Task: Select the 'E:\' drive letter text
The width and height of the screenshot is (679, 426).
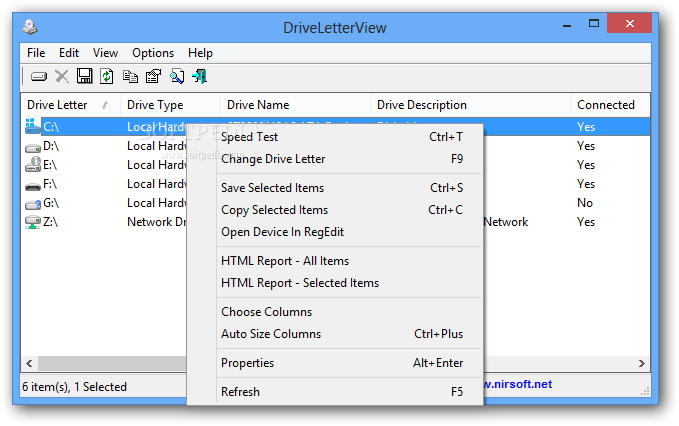Action: [50, 165]
